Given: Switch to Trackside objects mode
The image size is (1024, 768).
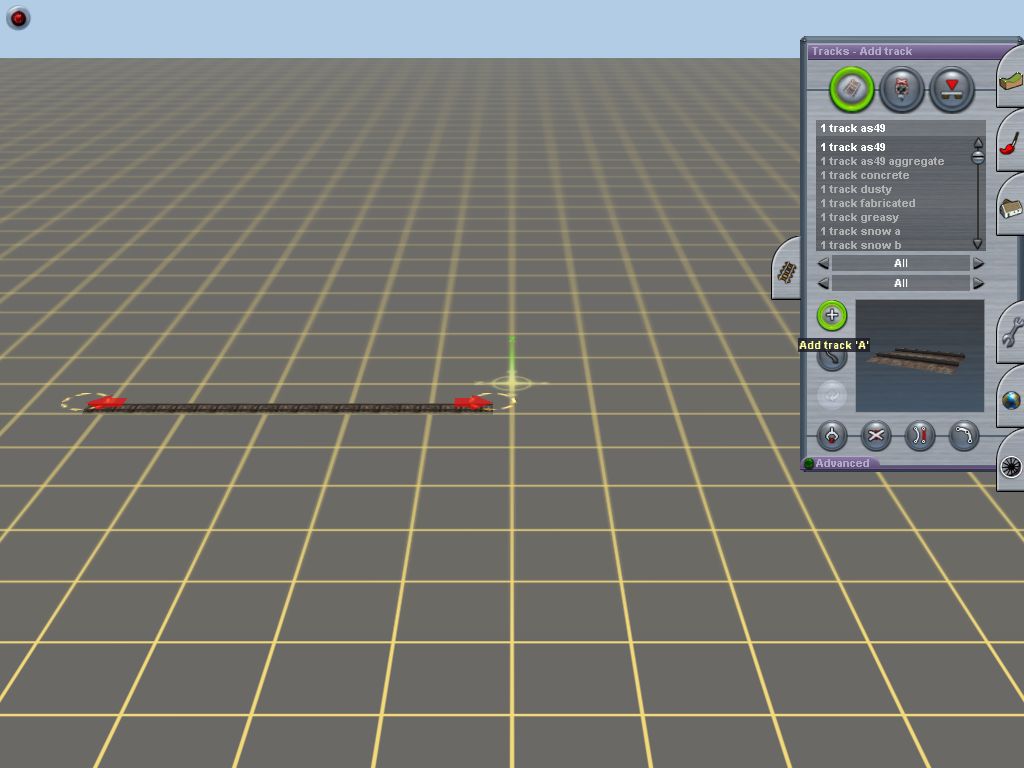Looking at the screenshot, I should coord(902,90).
